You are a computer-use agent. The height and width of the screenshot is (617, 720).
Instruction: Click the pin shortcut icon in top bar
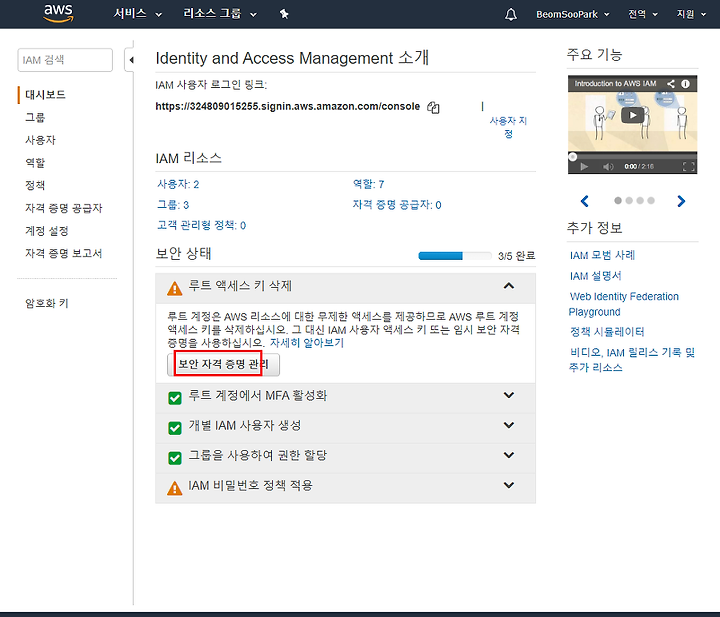[x=284, y=14]
